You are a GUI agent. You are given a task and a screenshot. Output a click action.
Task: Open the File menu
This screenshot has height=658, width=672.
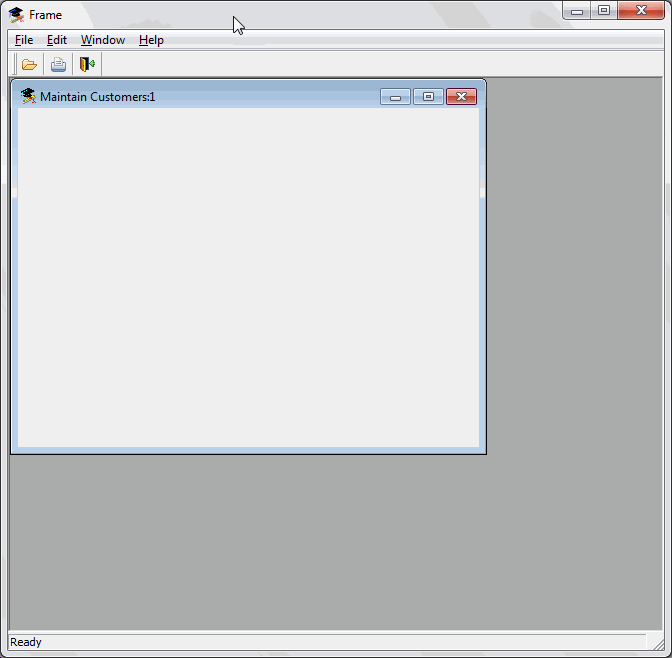pyautogui.click(x=24, y=40)
